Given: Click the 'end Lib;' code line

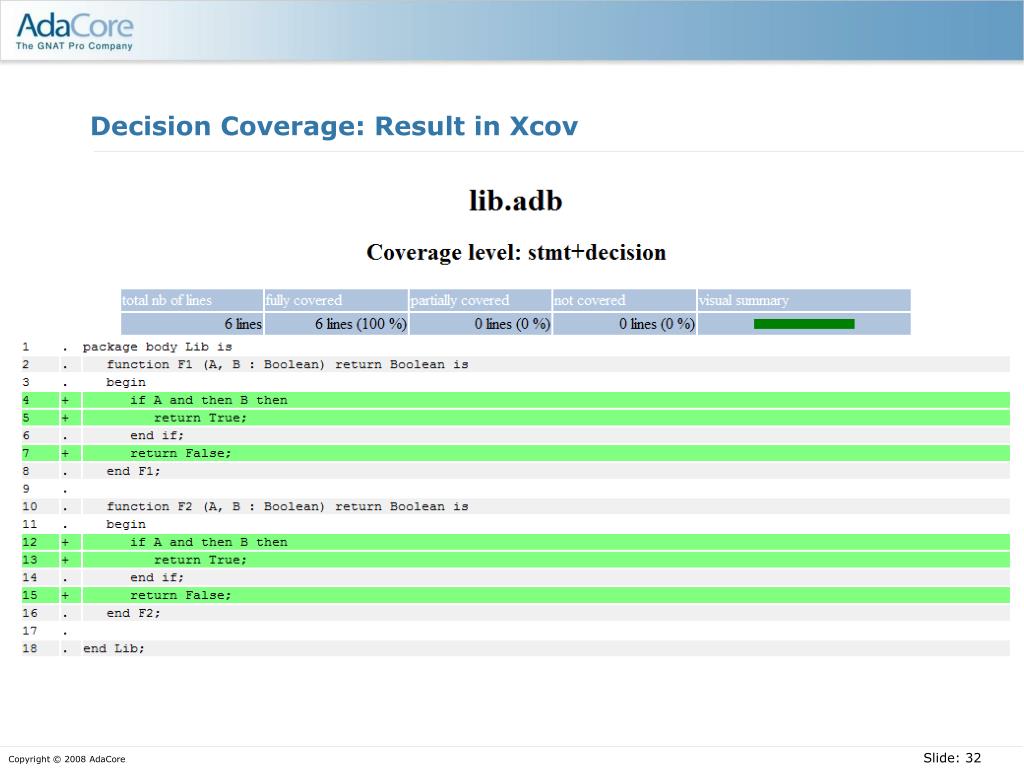Looking at the screenshot, I should (x=114, y=648).
